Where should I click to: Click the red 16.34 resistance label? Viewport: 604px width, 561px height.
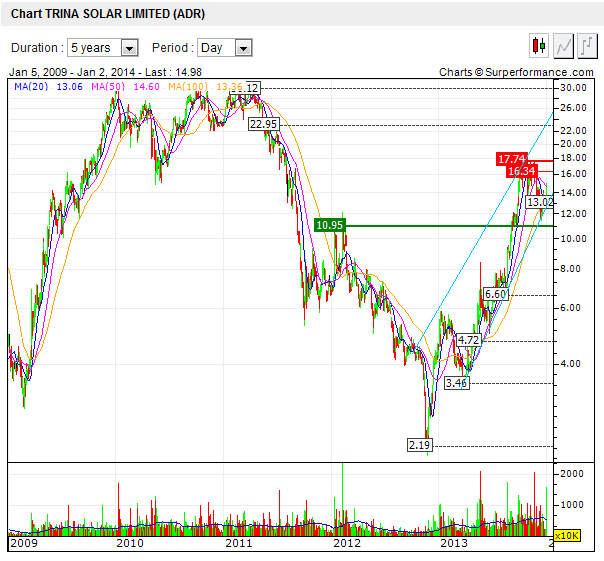tap(522, 171)
